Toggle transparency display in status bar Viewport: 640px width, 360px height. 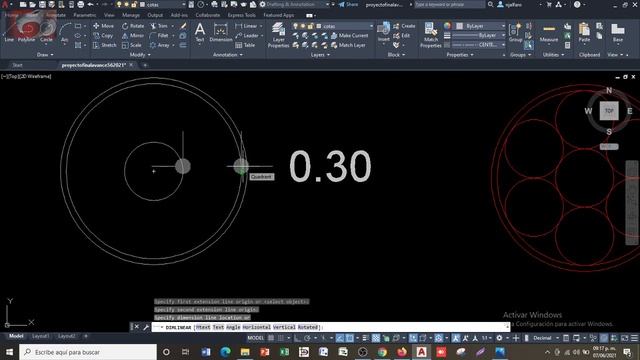376,338
